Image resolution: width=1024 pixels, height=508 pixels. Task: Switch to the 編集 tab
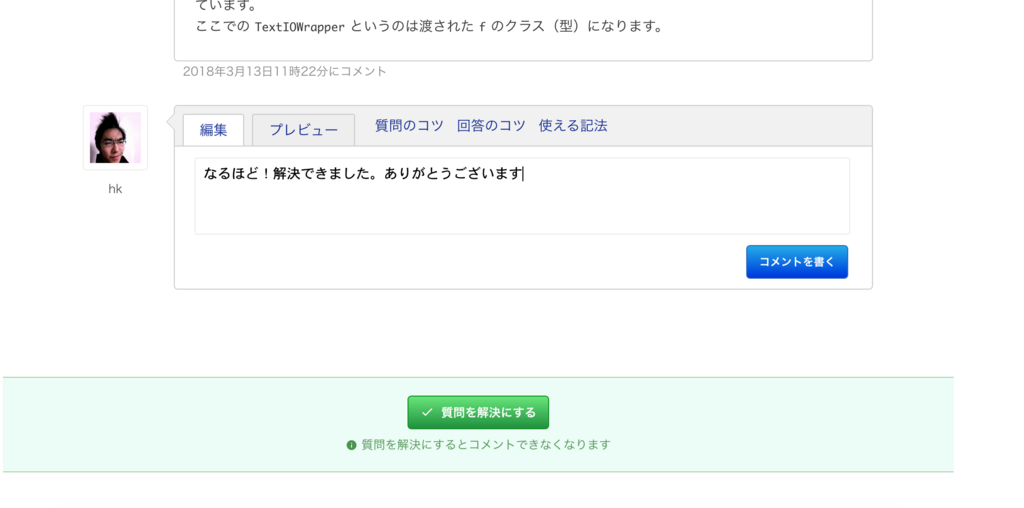tap(213, 130)
